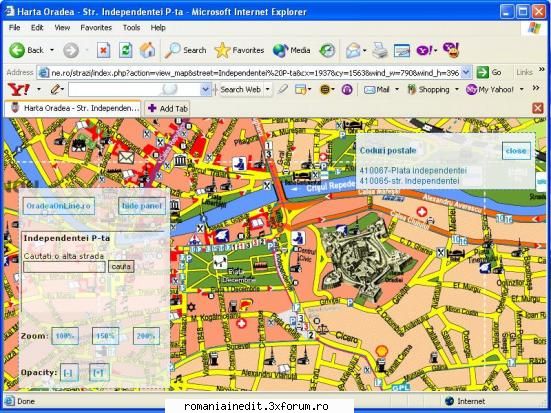
Task: Open the View menu
Action: click(x=62, y=28)
